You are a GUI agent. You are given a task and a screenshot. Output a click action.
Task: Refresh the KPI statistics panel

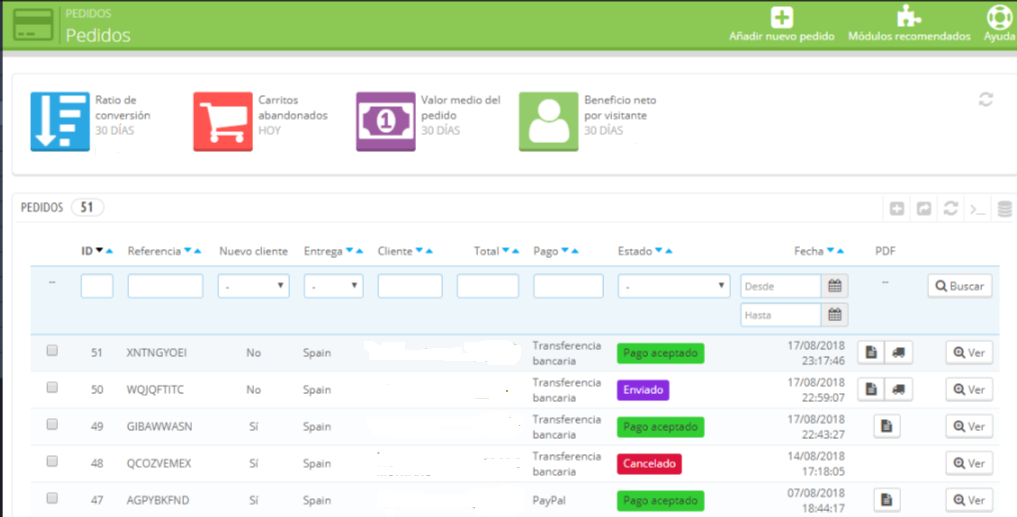coord(986,100)
